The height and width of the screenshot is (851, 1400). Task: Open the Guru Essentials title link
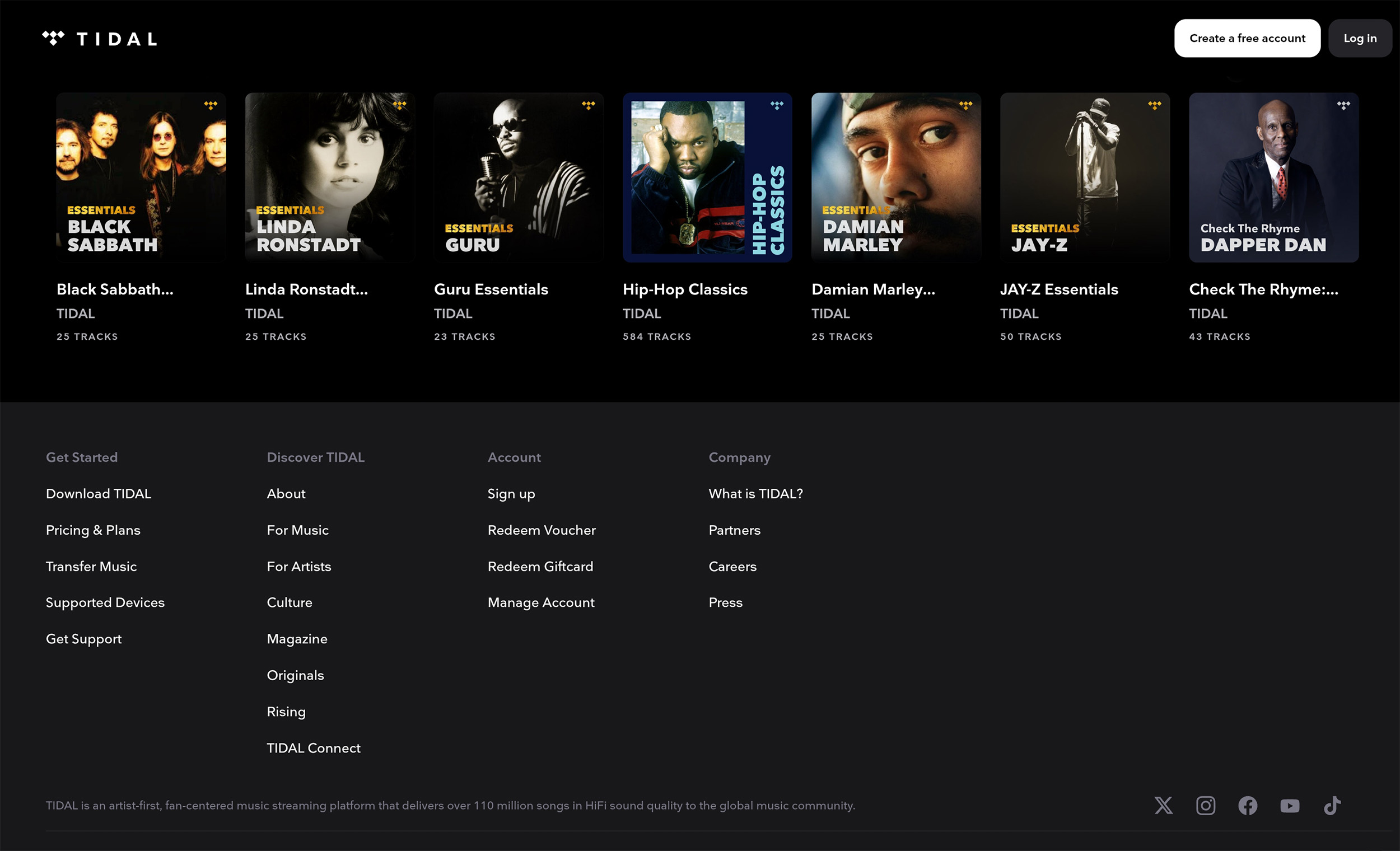click(491, 289)
